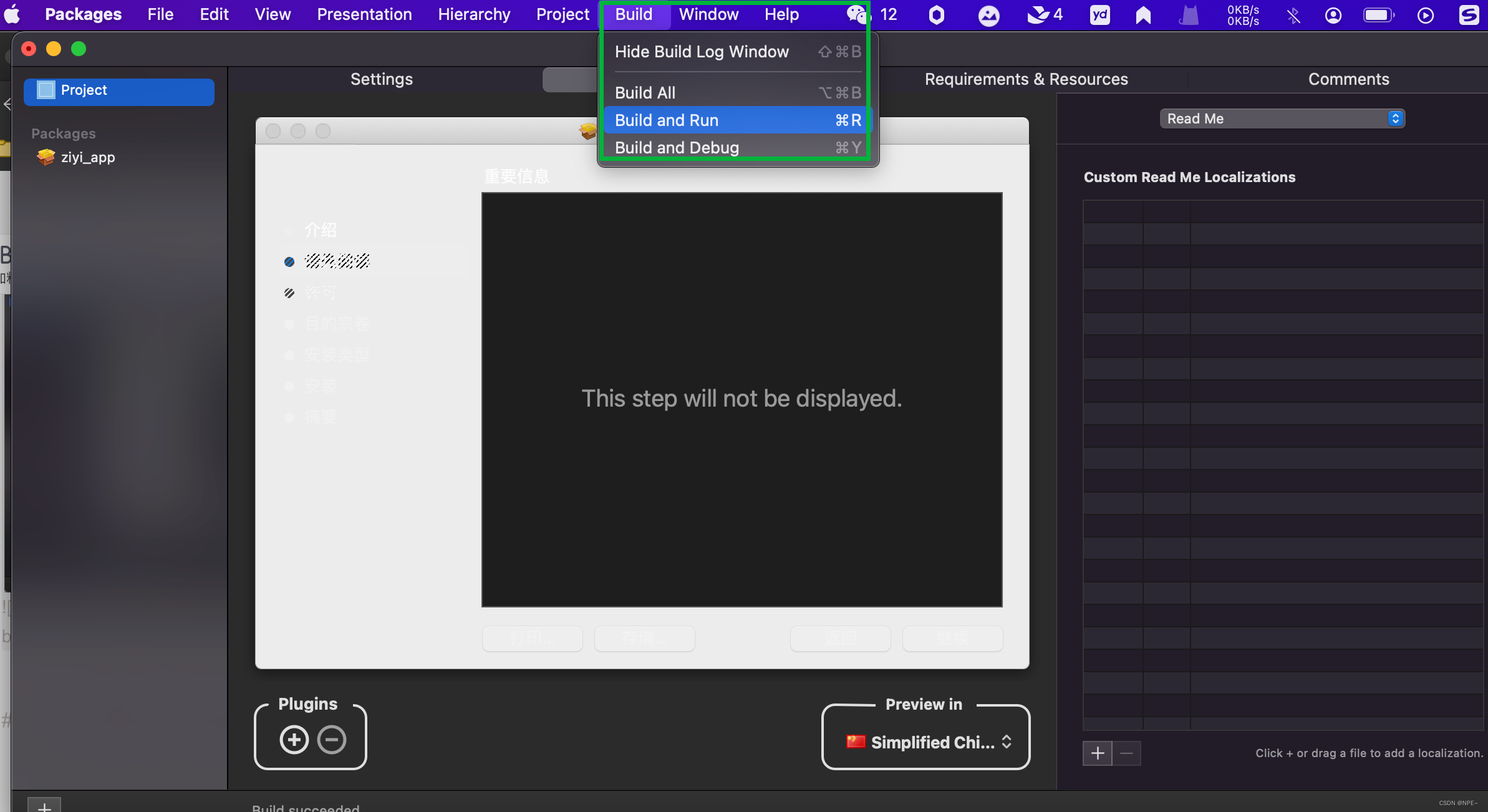Viewport: 1488px width, 812px height.
Task: Select the blue-bulleted step in installer preview
Action: (337, 261)
